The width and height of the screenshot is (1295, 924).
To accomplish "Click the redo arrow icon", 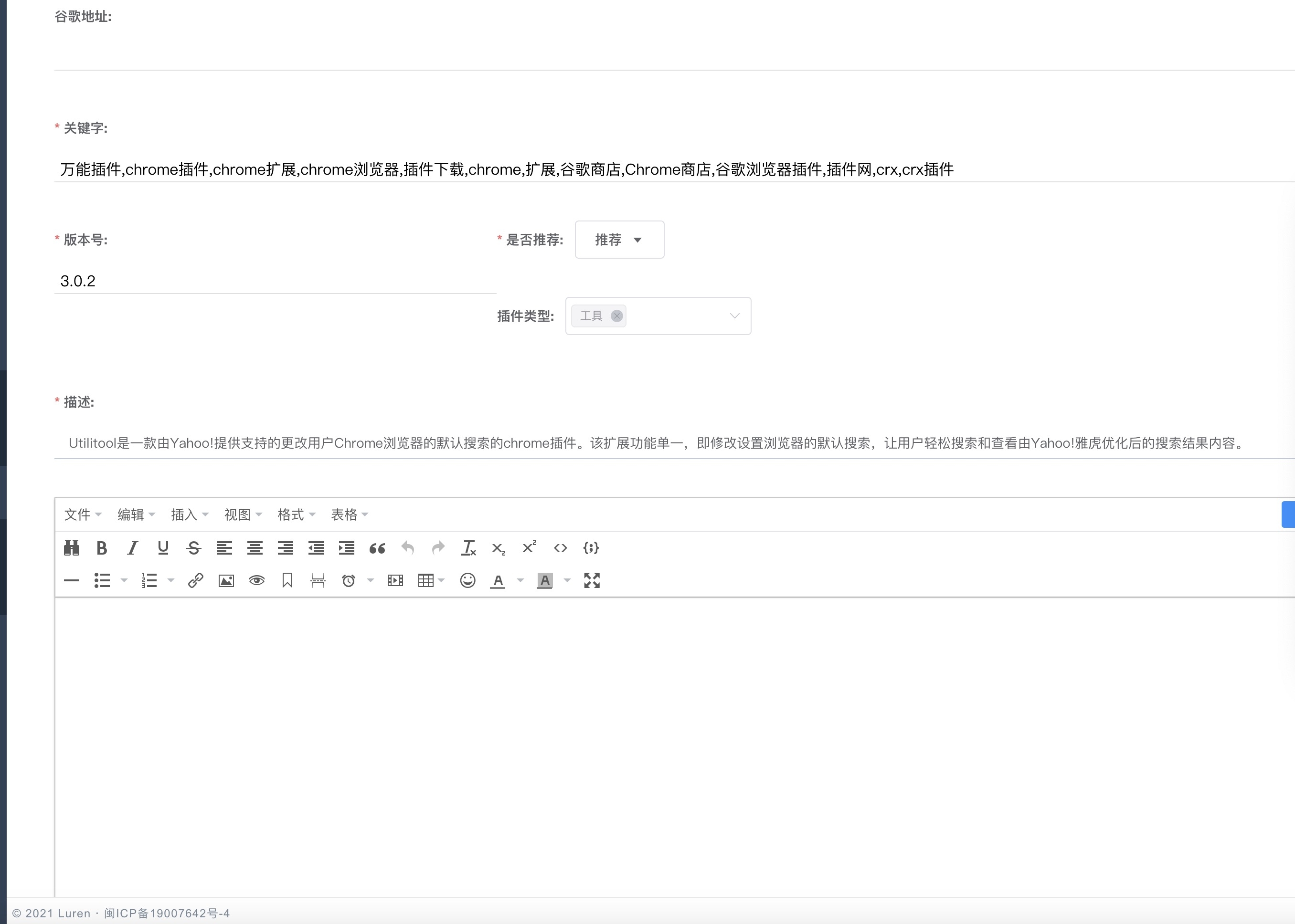I will pyautogui.click(x=438, y=548).
